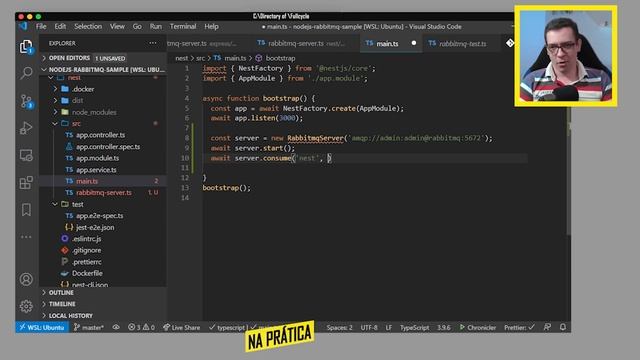Click the unsaved dot on main.ts tab

pyautogui.click(x=414, y=43)
